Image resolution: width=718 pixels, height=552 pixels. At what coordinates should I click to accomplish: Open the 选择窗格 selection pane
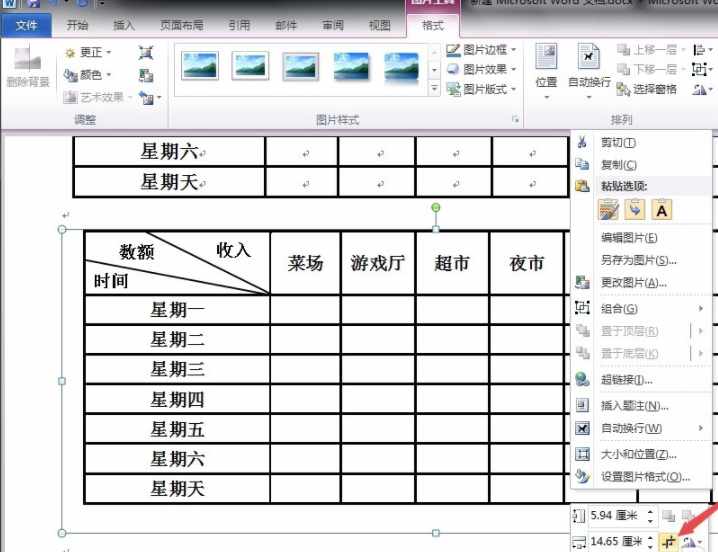tap(647, 89)
